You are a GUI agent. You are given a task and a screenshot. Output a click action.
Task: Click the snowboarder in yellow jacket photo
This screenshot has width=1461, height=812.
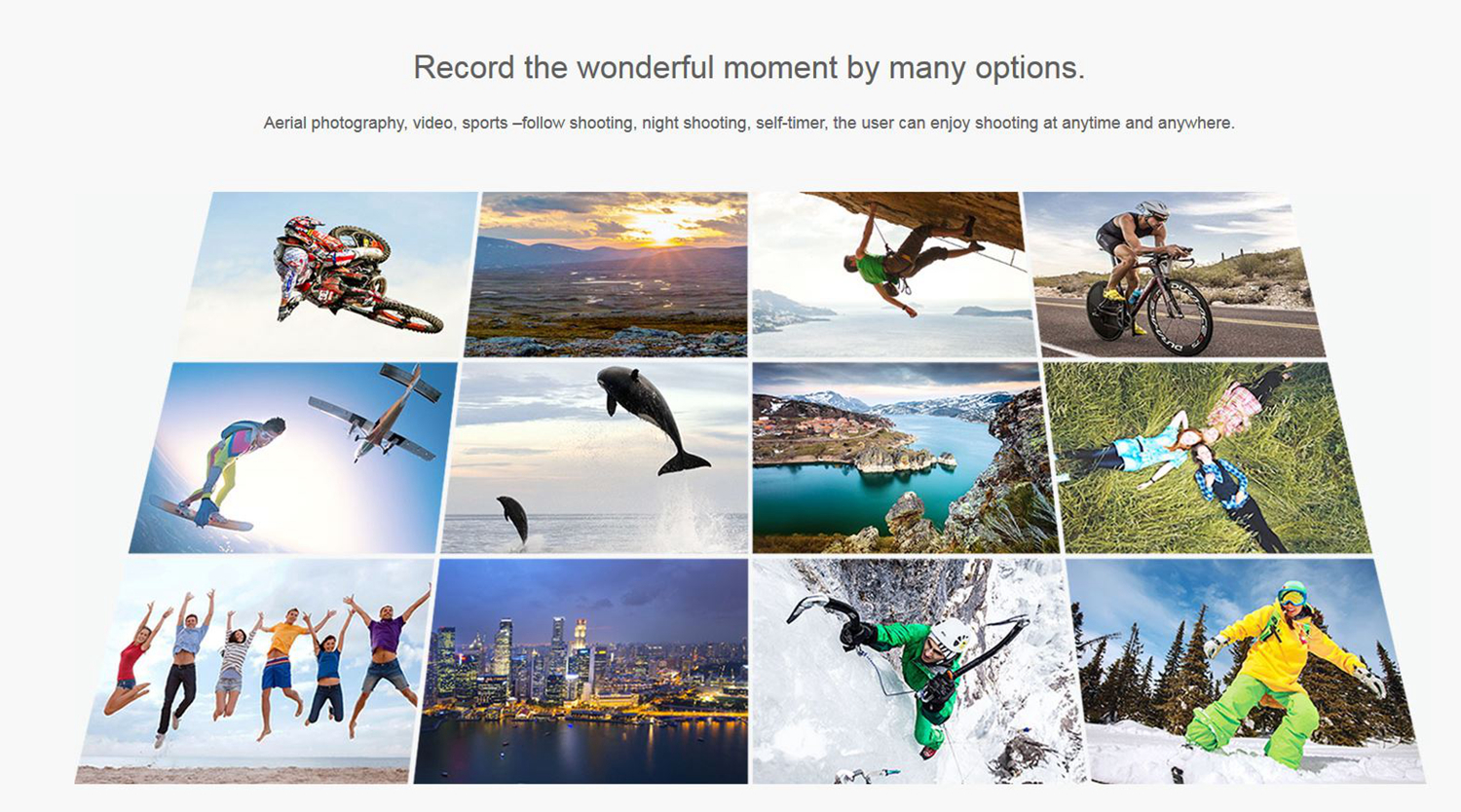(1247, 671)
